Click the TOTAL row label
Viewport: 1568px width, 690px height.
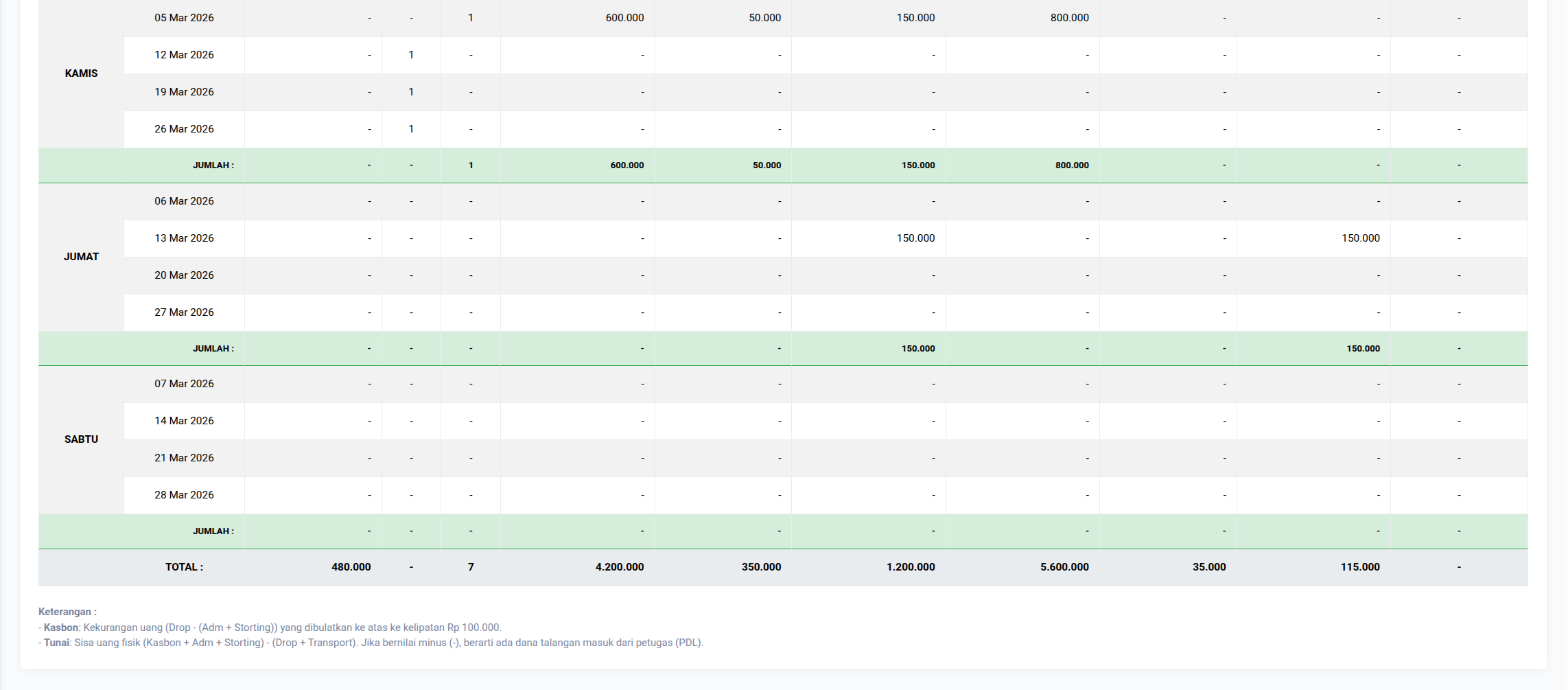click(184, 567)
